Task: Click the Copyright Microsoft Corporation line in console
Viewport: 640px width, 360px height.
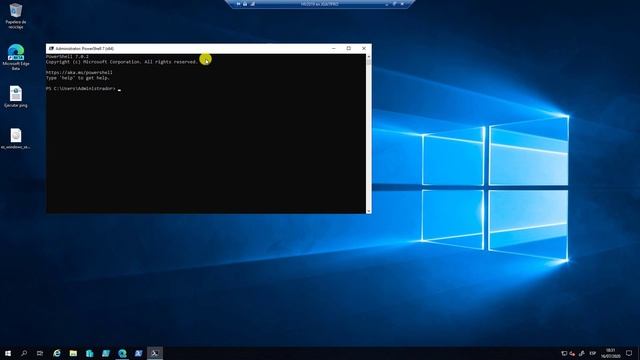Action: (x=122, y=62)
